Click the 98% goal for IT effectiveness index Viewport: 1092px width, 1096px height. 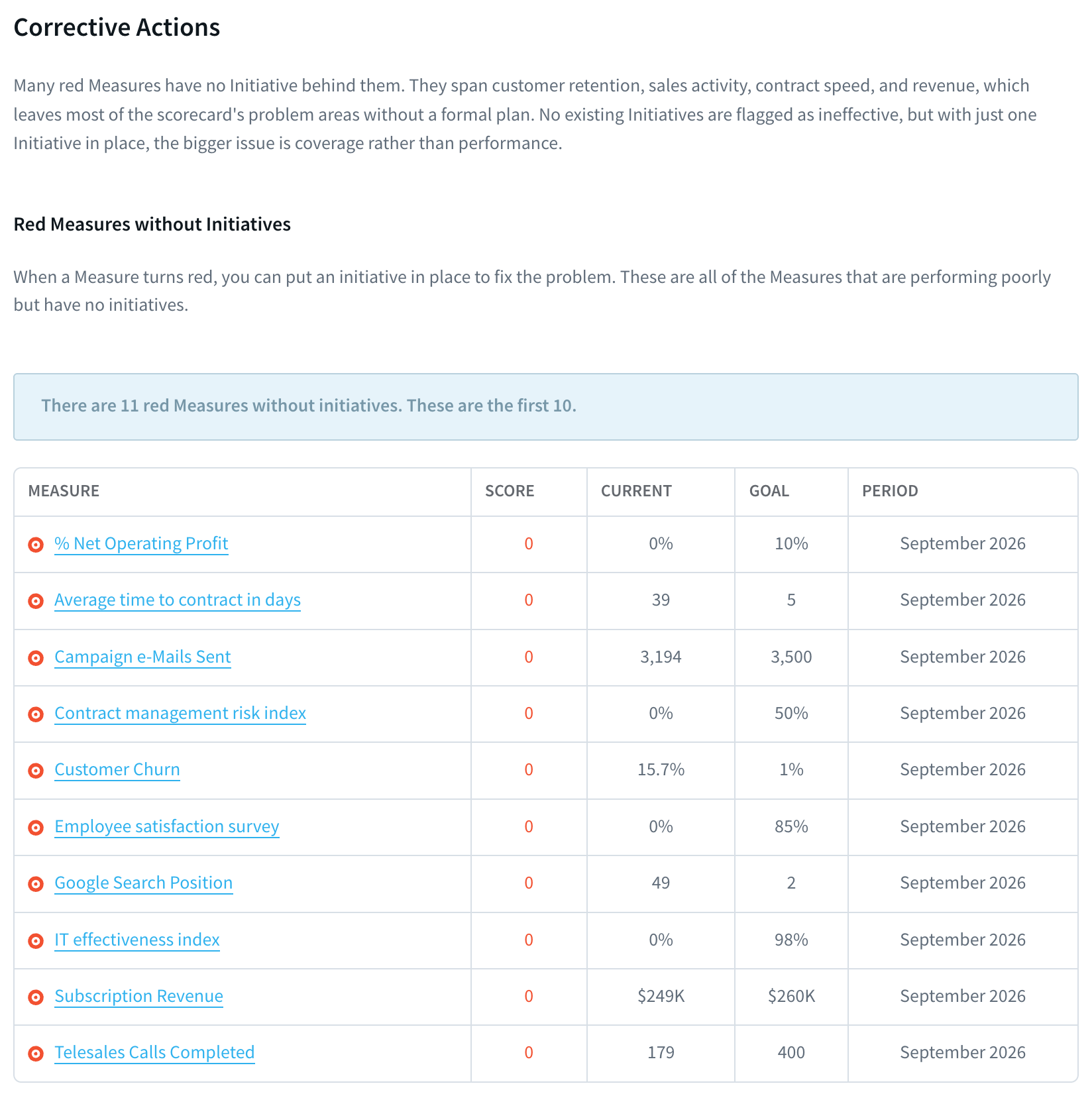(x=791, y=940)
